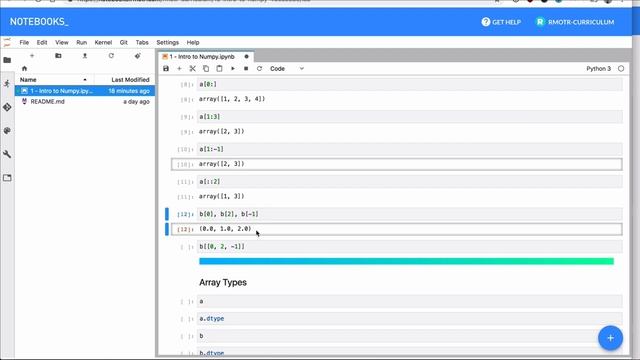Cut selected cells with the scissors icon
The width and height of the screenshot is (640, 360).
coord(193,69)
